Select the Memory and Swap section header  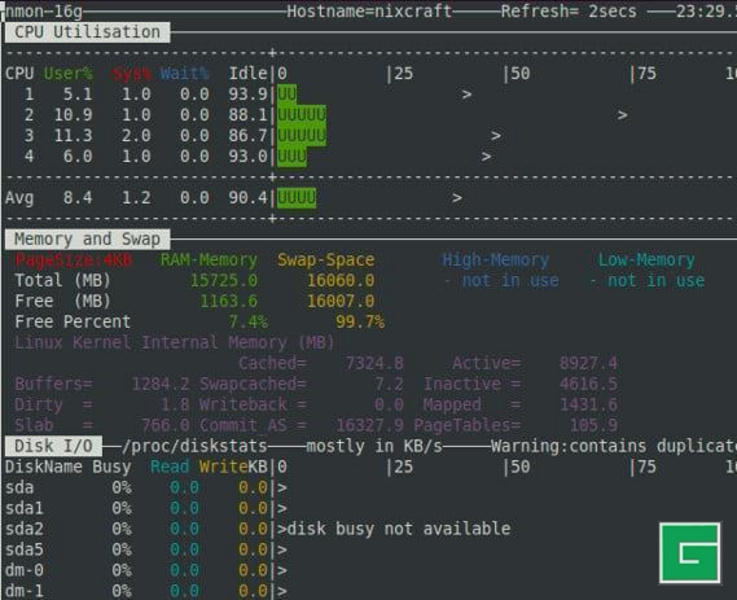tap(86, 239)
